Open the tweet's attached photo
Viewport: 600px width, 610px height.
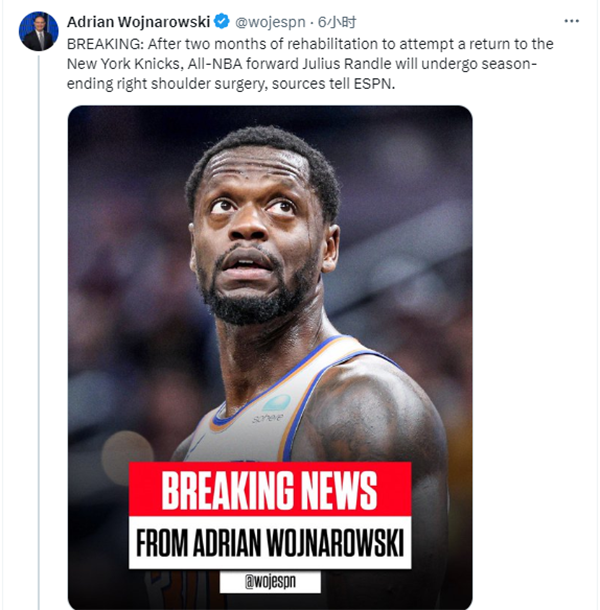coord(270,357)
